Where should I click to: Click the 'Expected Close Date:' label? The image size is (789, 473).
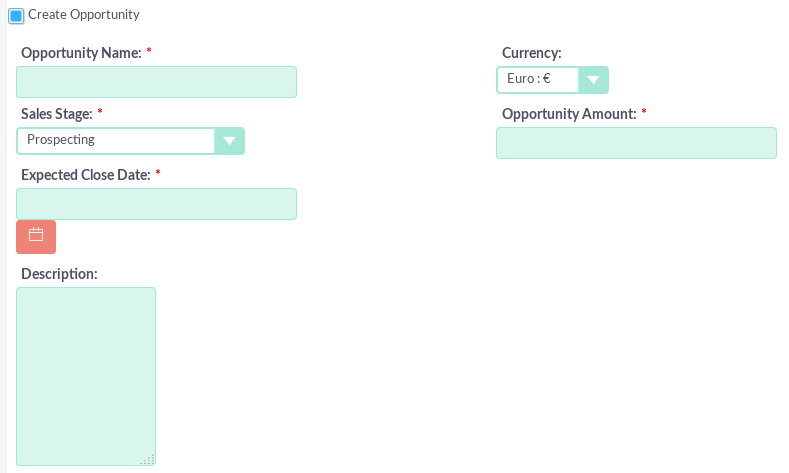(x=85, y=175)
